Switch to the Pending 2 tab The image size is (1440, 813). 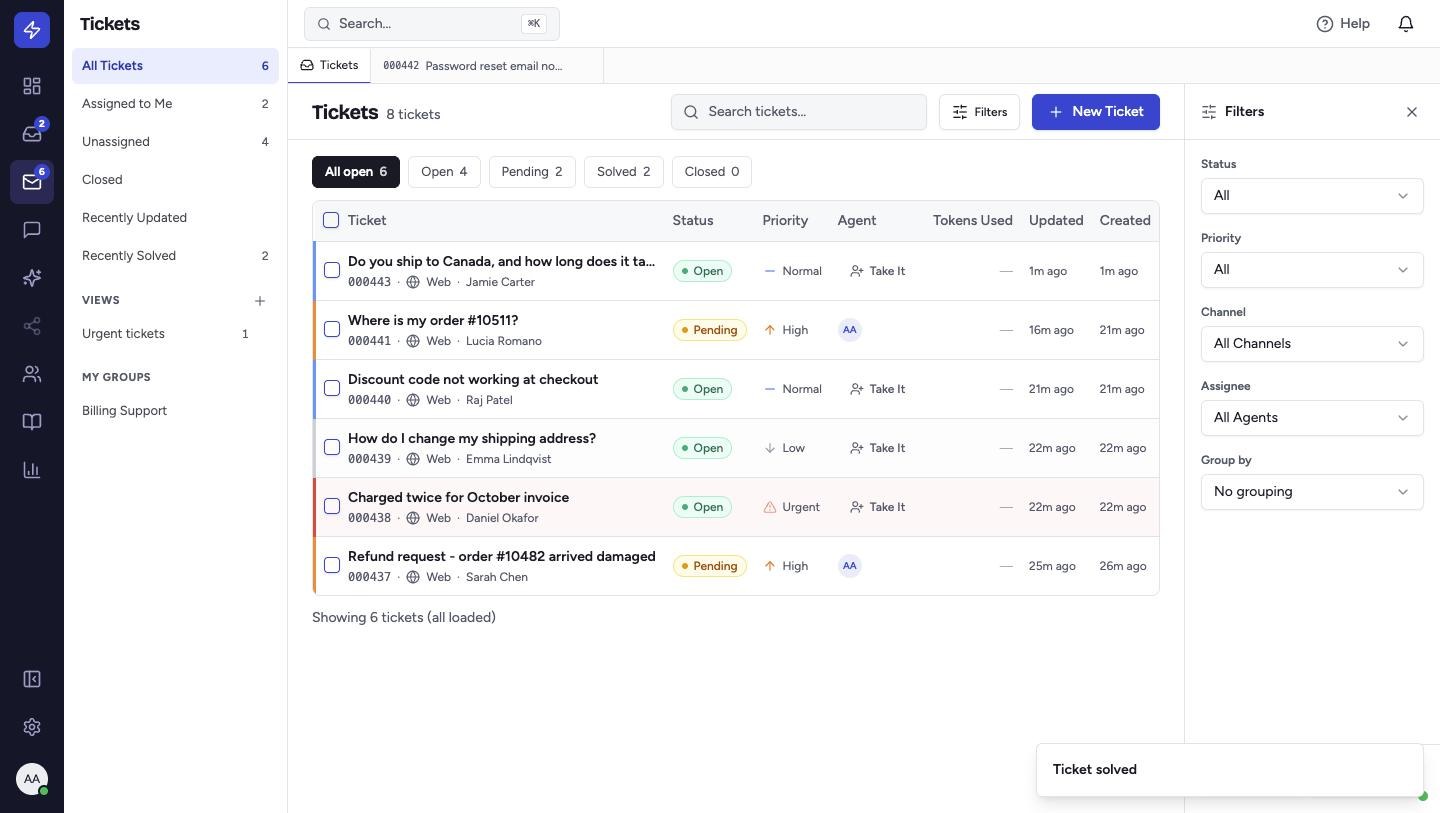pyautogui.click(x=532, y=172)
